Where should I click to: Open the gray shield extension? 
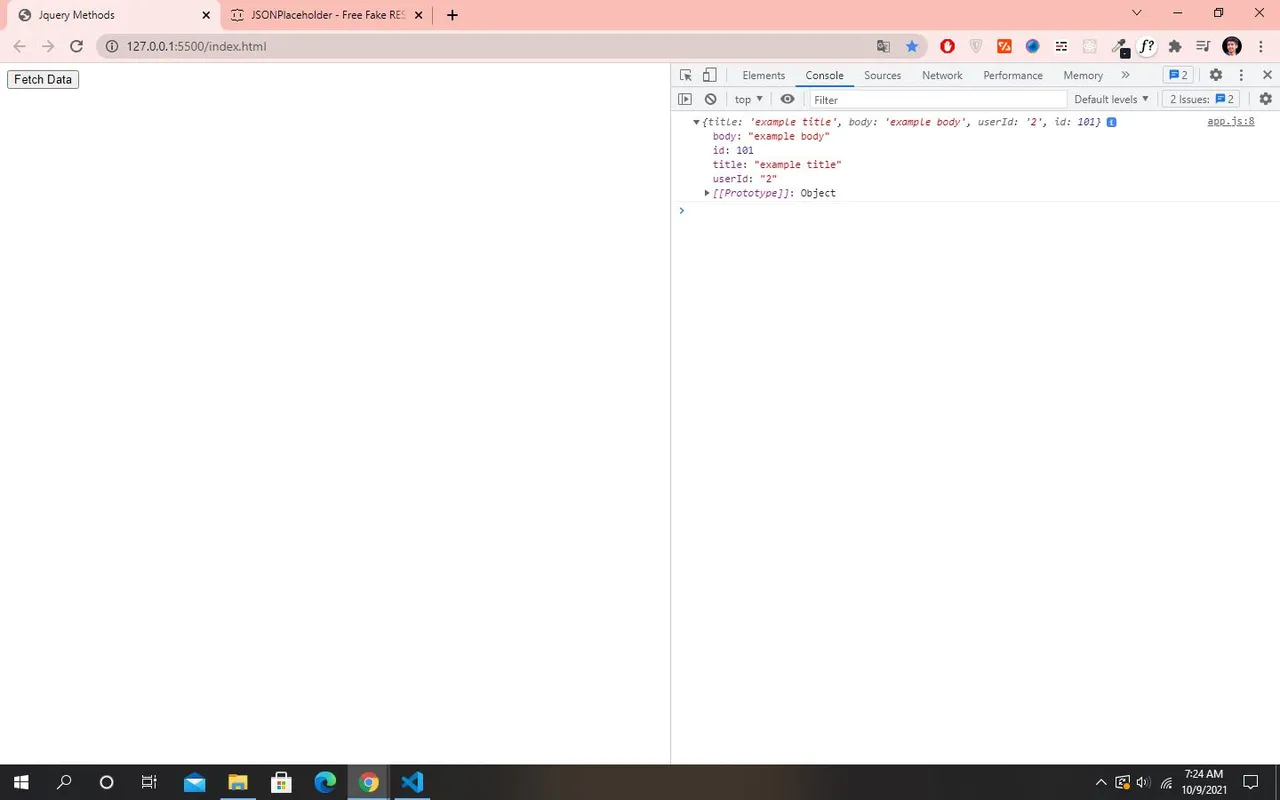tap(976, 46)
